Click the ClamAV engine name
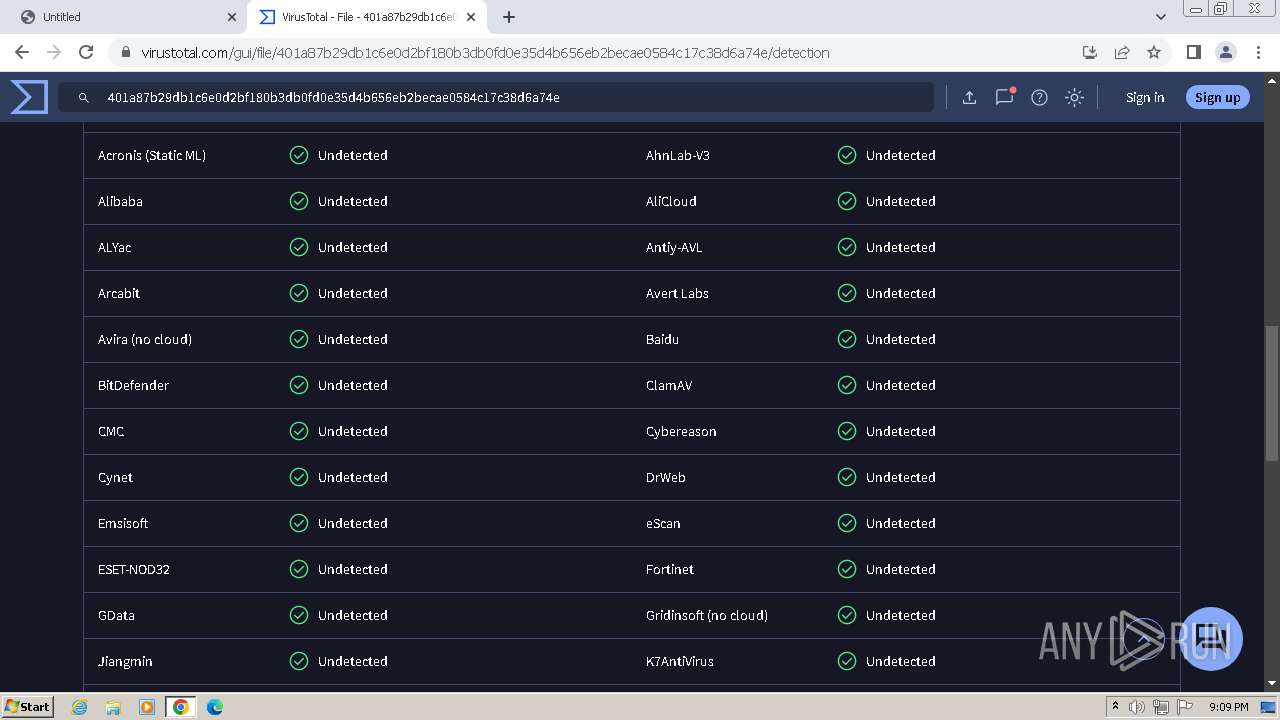 click(x=669, y=385)
